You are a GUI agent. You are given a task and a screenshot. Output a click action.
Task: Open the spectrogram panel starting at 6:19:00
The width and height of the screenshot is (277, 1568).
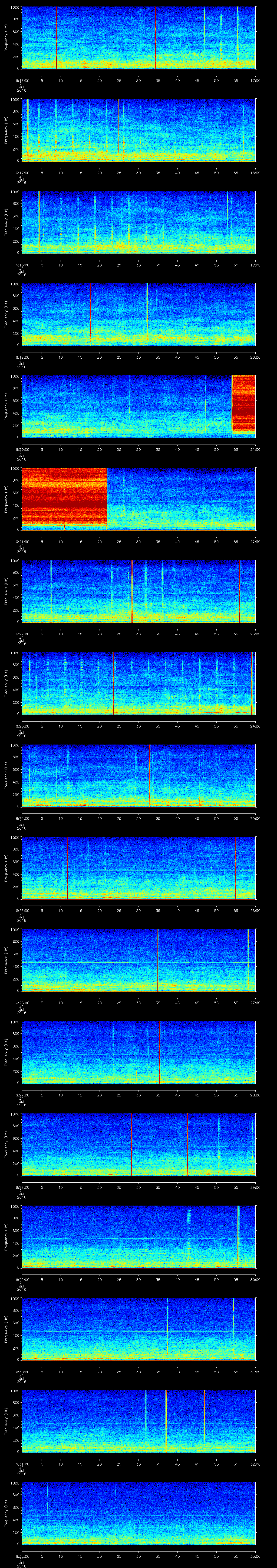[x=139, y=315]
